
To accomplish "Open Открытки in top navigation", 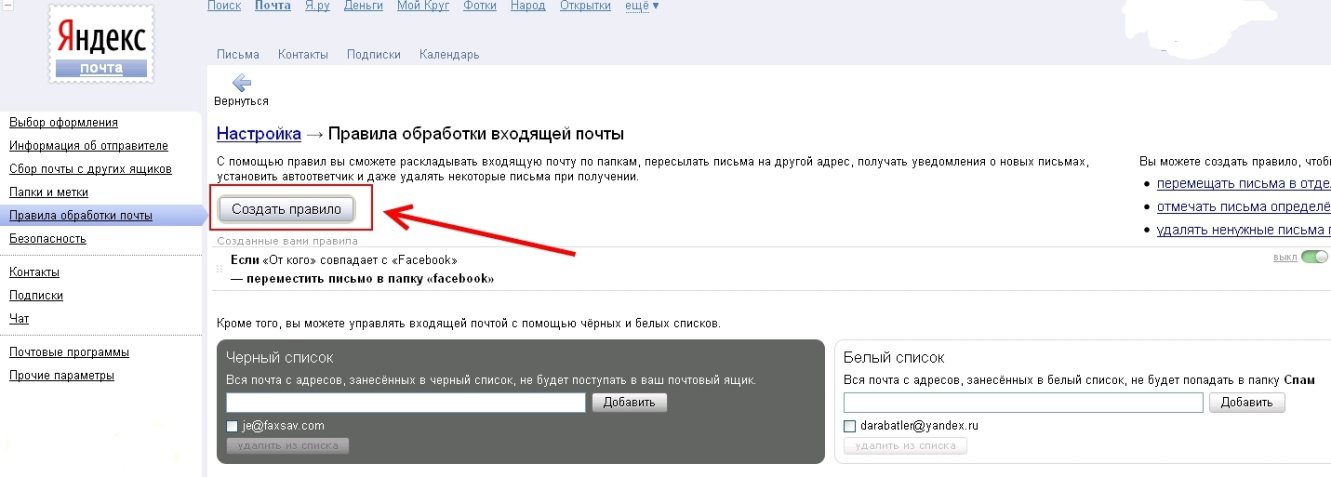I will tap(586, 7).
